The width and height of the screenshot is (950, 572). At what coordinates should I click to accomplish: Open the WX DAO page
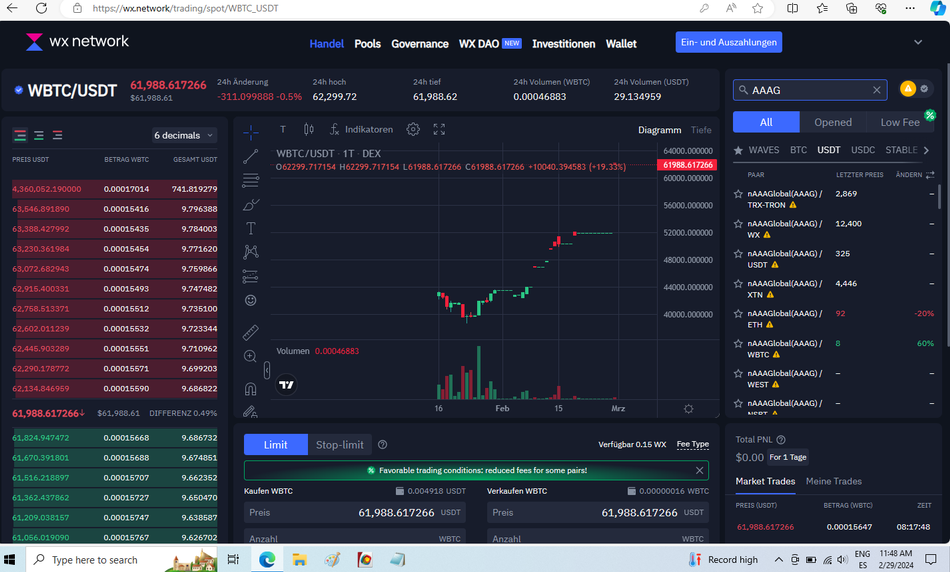490,44
